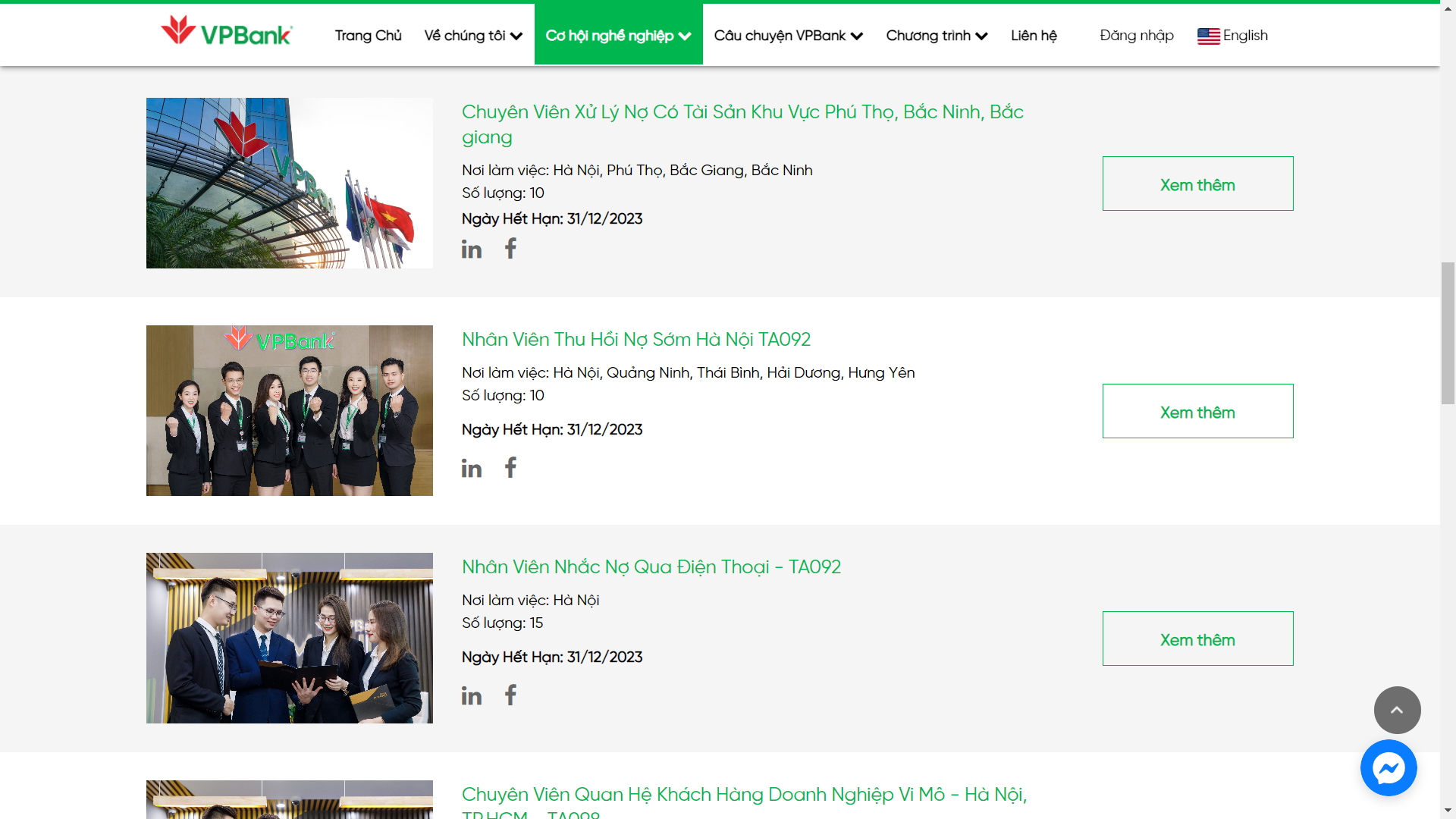Viewport: 1456px width, 819px height.
Task: Click Xem thêm for Nhân Viên Nhắc Nợ
Action: click(x=1197, y=639)
